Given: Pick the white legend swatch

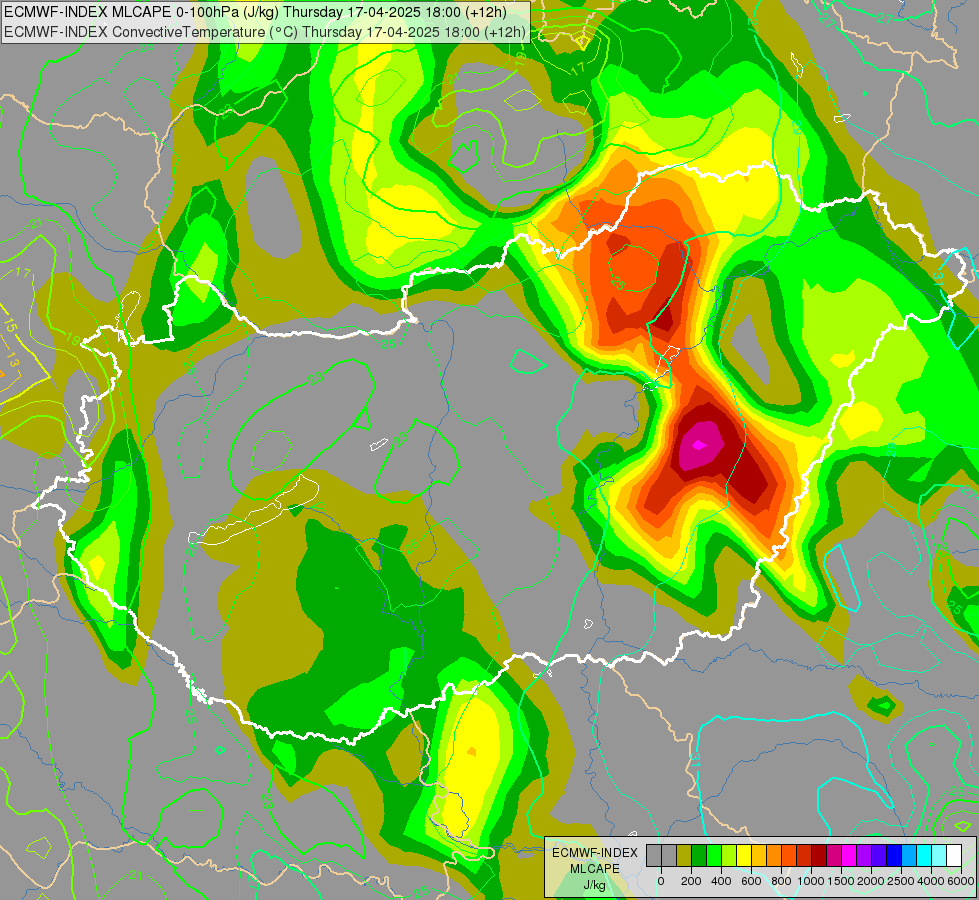Looking at the screenshot, I should (954, 855).
